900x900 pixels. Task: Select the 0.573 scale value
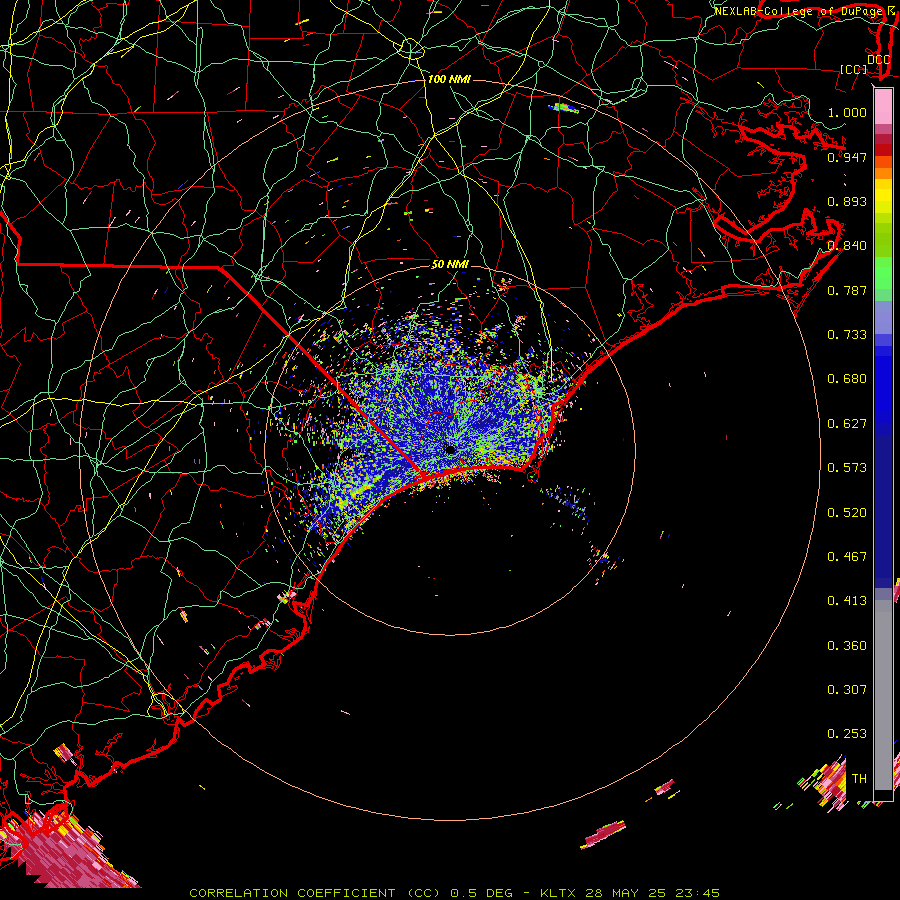847,468
